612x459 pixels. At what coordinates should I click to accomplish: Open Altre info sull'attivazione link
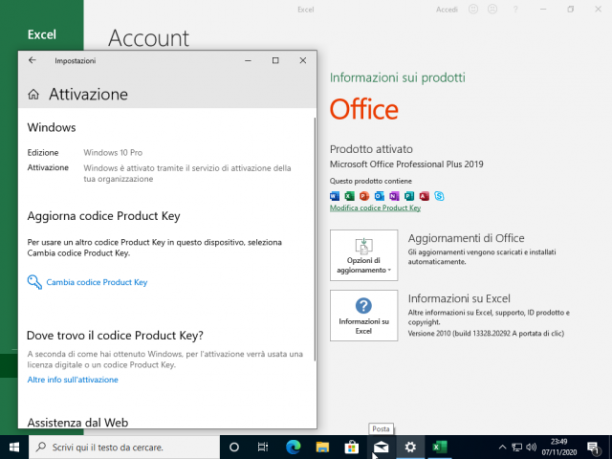point(73,380)
